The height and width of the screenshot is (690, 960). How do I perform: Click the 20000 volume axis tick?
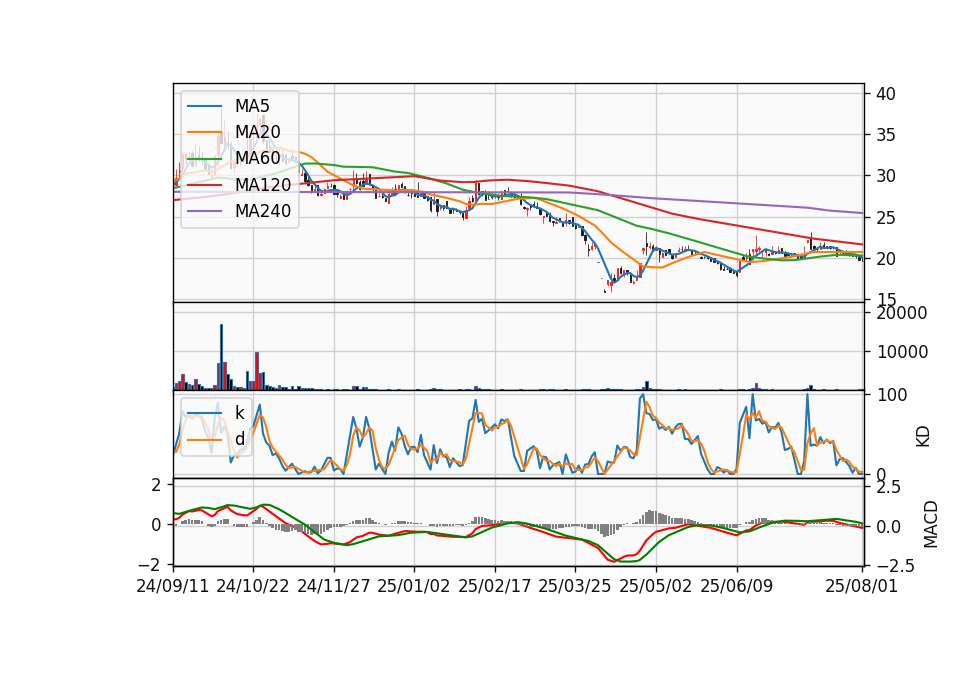[x=902, y=313]
